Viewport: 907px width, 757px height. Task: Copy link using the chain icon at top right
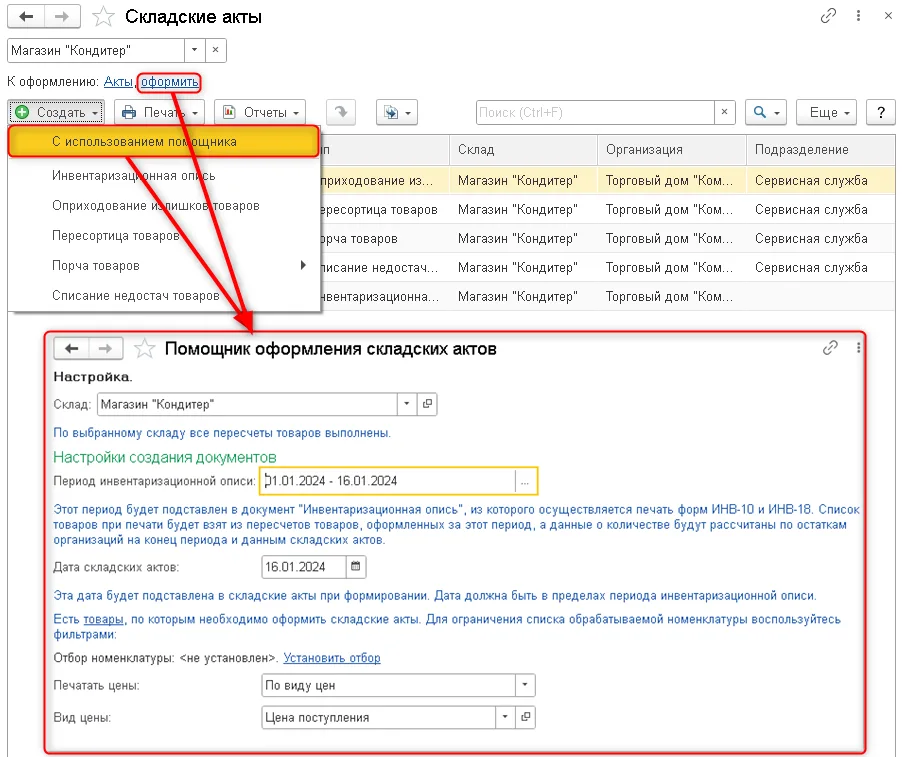click(x=828, y=16)
